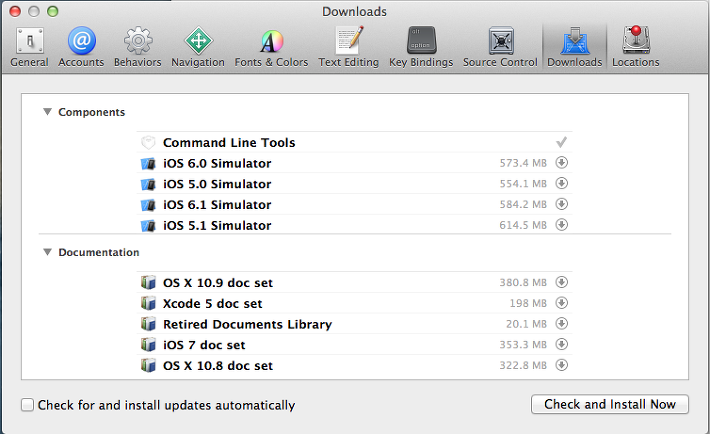Select the Command Line Tools row text
The height and width of the screenshot is (434, 710).
pyautogui.click(x=229, y=143)
